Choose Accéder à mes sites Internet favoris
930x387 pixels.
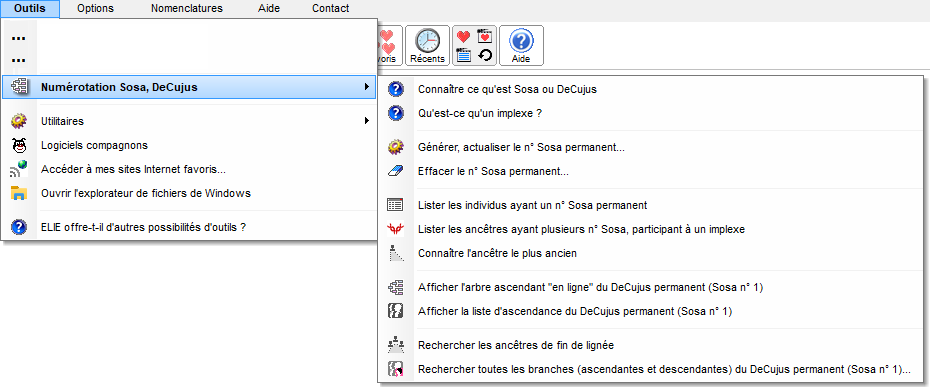pos(189,169)
